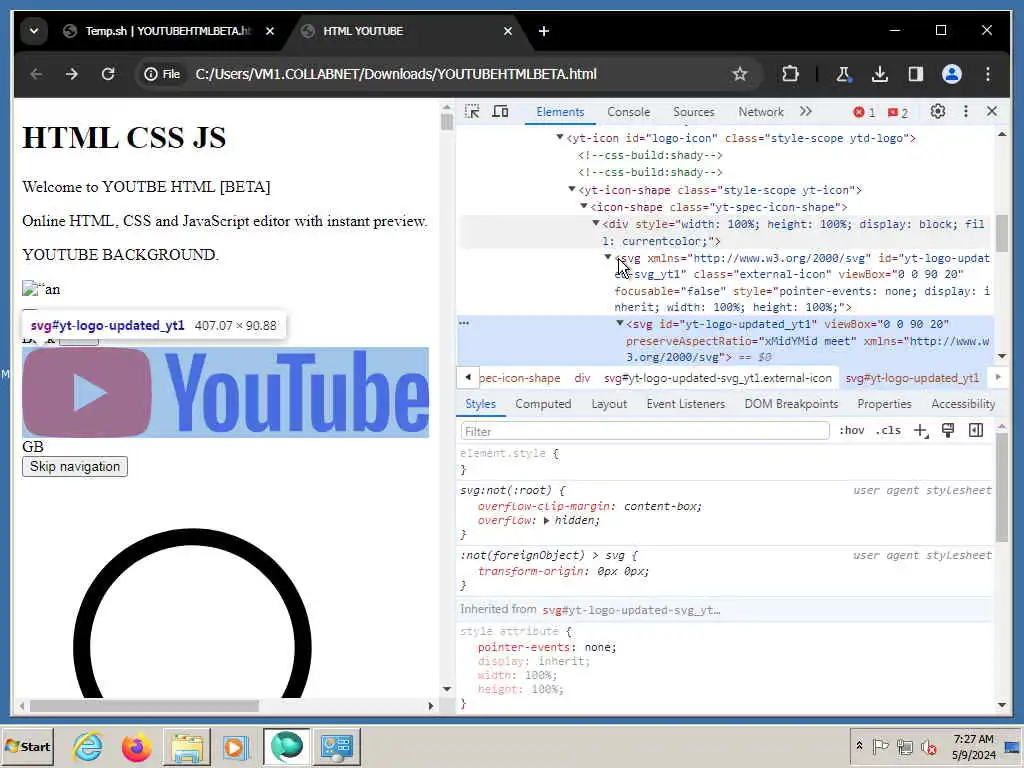1024x768 pixels.
Task: Collapse the selected svg yt-logo-updated_yt1 node
Action: point(620,323)
